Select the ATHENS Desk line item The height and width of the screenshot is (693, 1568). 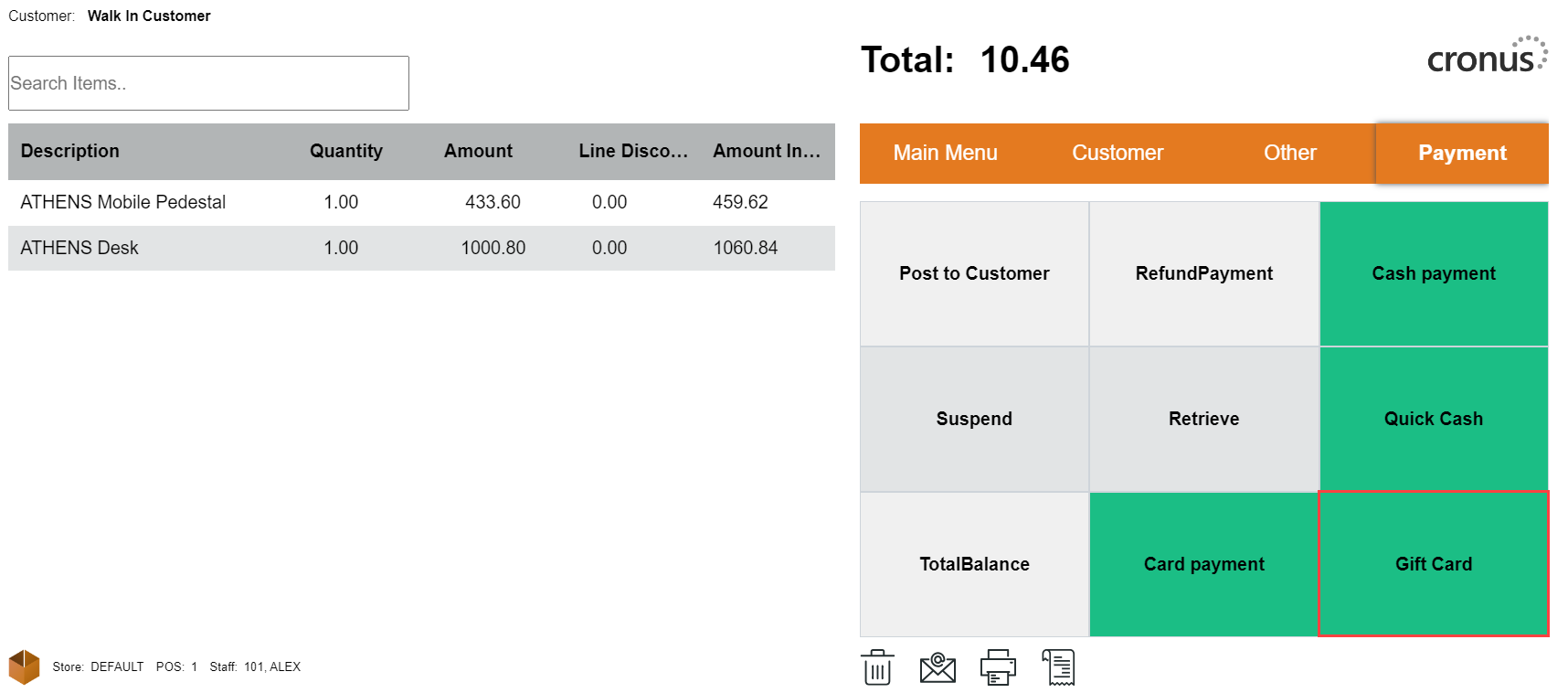point(420,248)
